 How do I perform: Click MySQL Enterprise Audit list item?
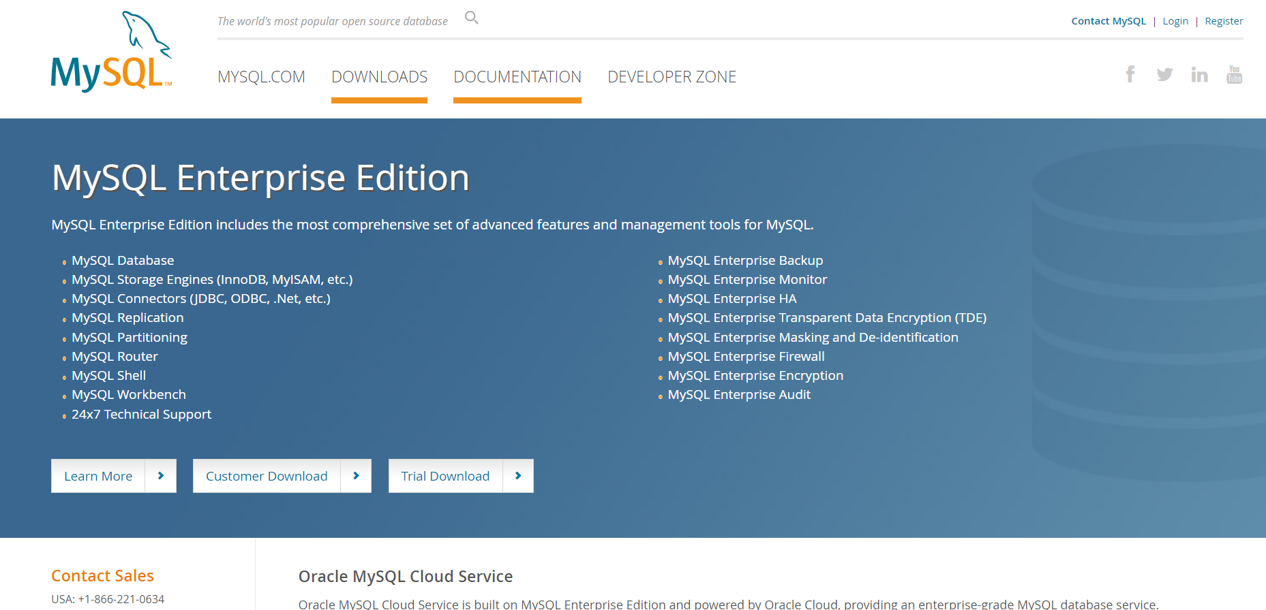tap(739, 394)
